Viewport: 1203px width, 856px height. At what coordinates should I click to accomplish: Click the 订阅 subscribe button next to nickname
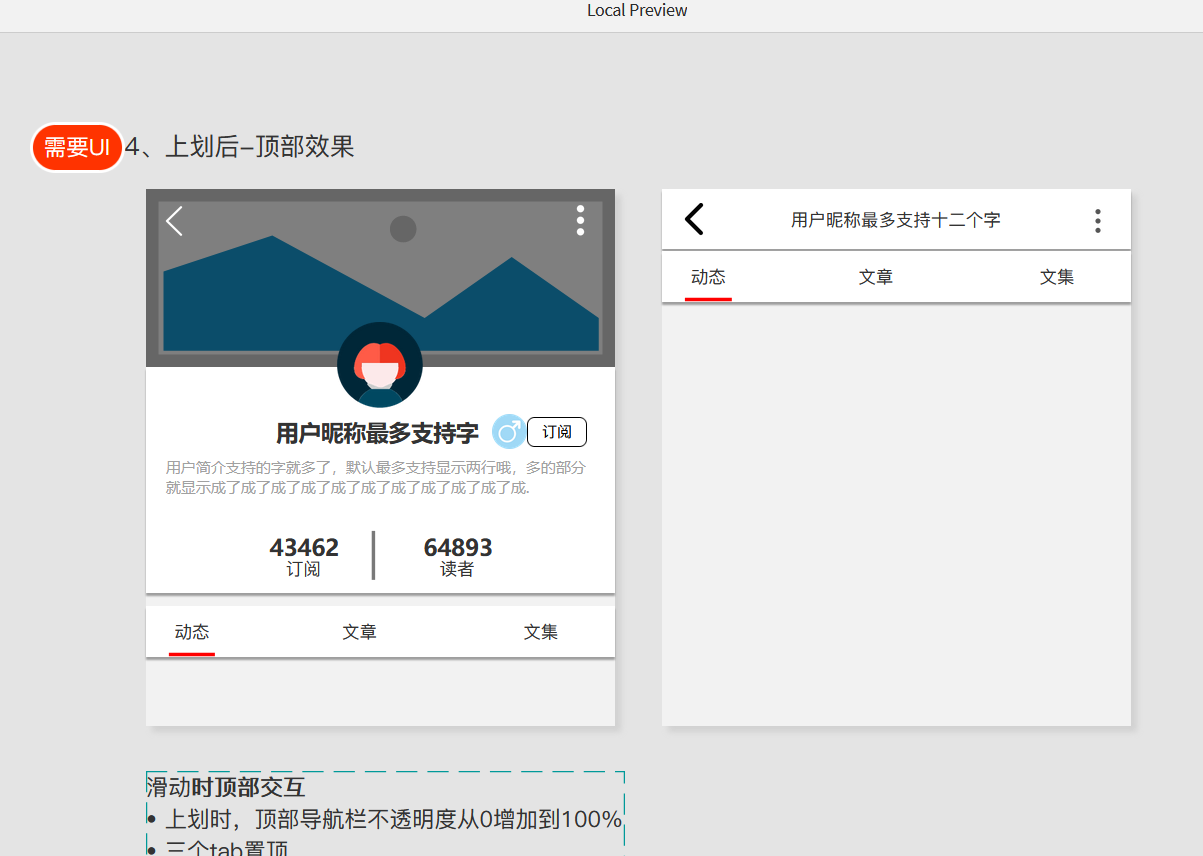click(557, 432)
